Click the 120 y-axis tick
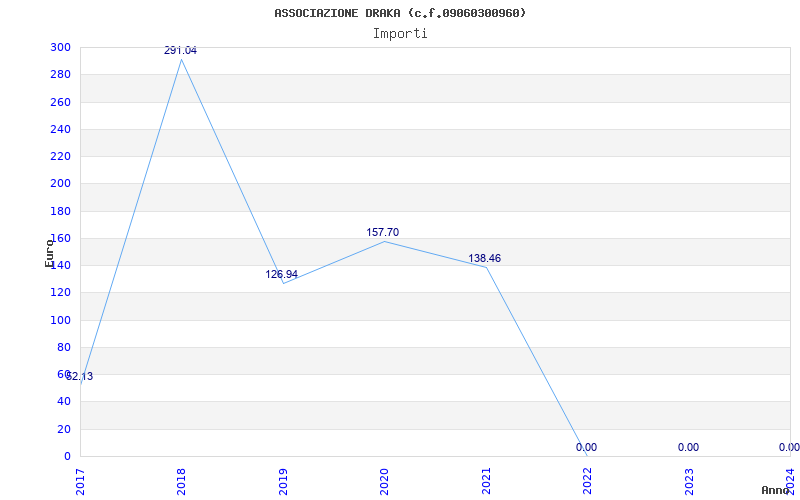This screenshot has height=500, width=800. [x=60, y=293]
